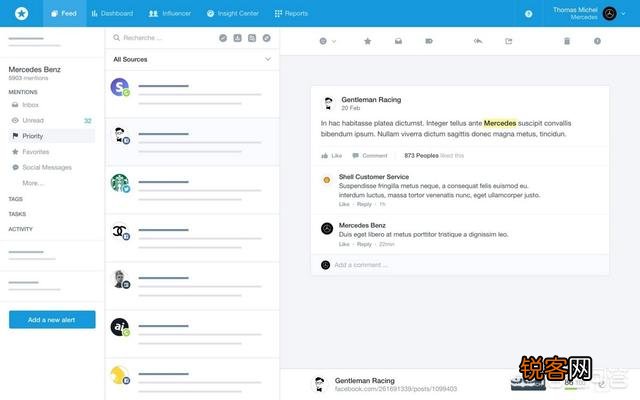Open the 873 Peoples liked this link
Viewport: 640px width, 400px height.
[434, 156]
